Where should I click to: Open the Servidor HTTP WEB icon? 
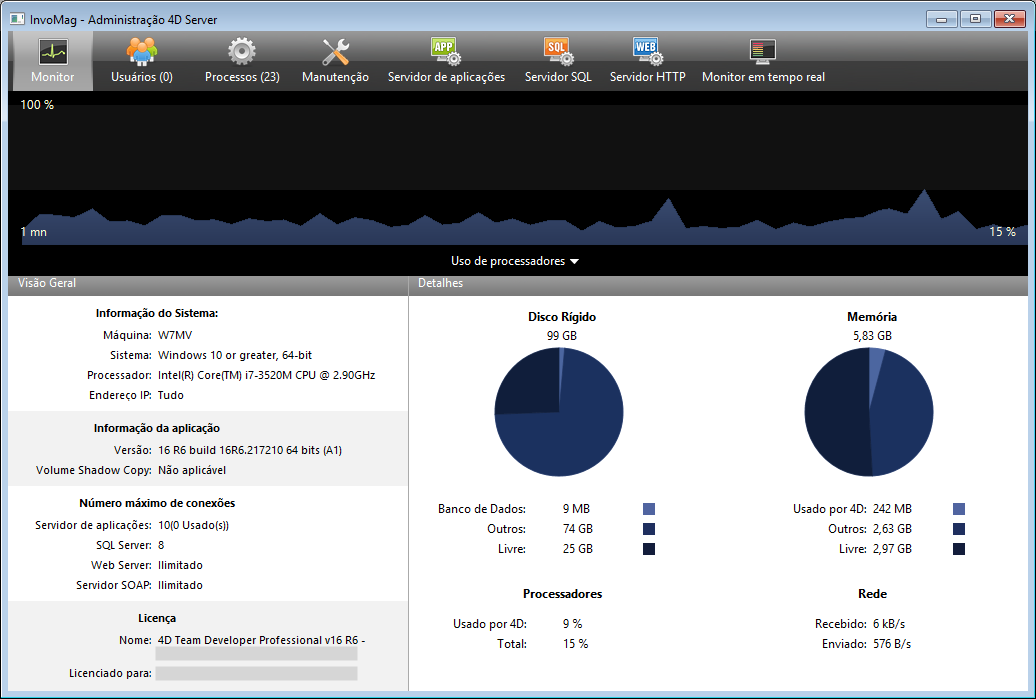(647, 52)
